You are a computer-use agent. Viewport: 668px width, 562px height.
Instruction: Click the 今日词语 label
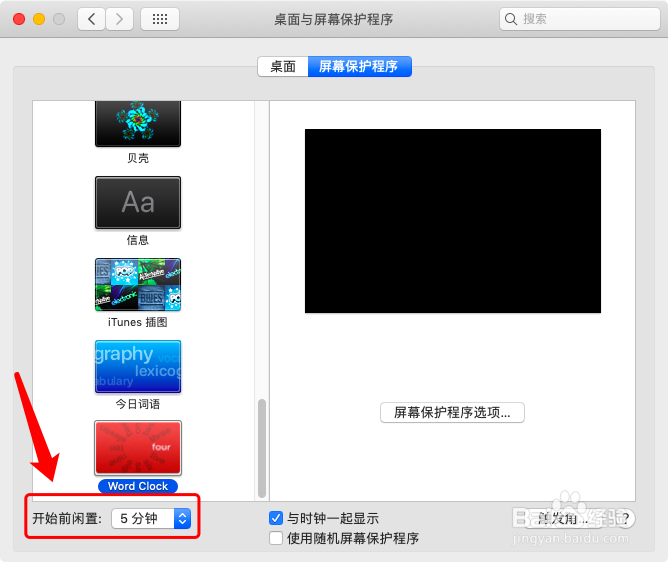point(138,404)
